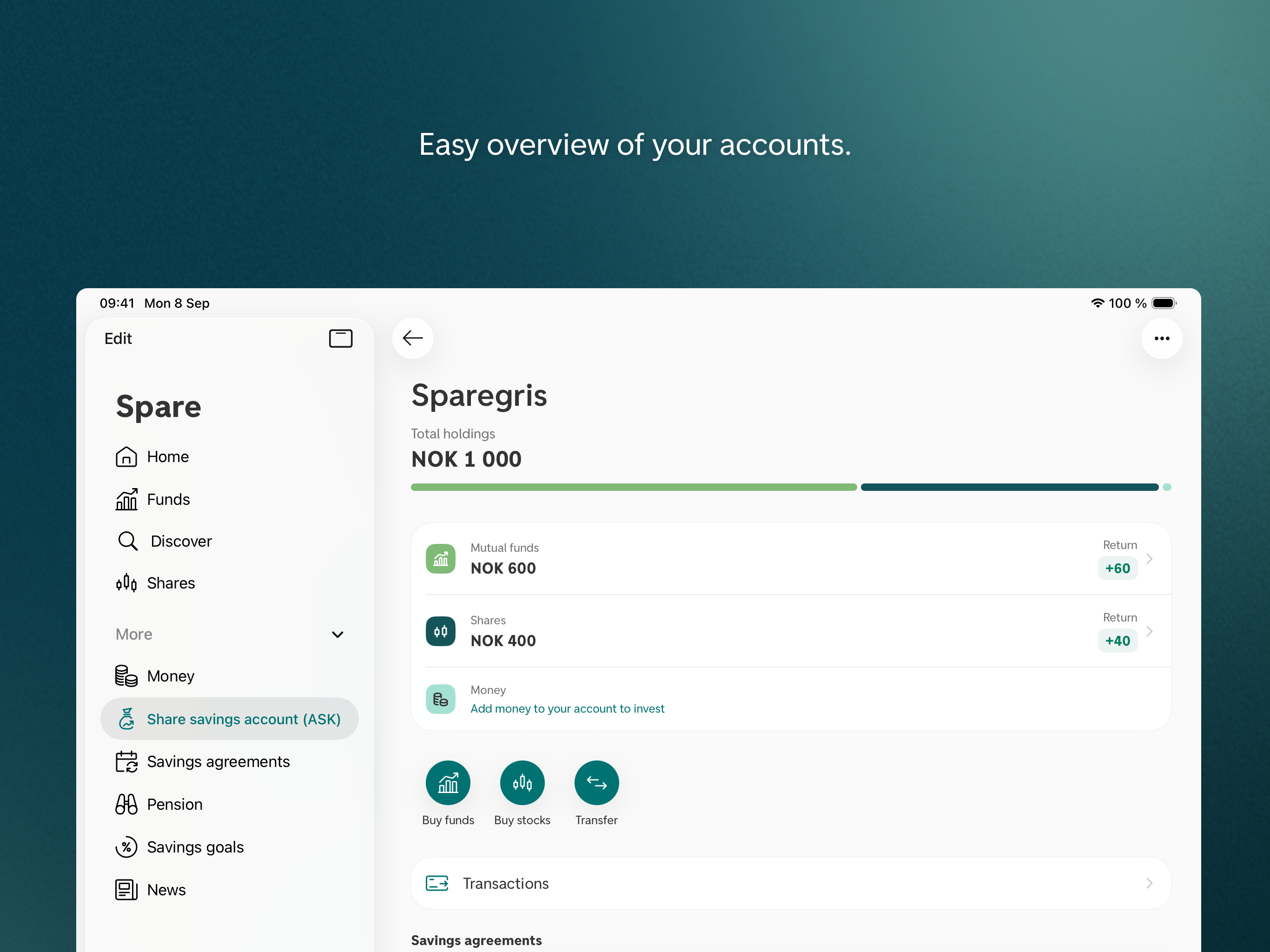Click the Funds chart icon in sidebar
Screen dimensions: 1270x952
tap(126, 500)
